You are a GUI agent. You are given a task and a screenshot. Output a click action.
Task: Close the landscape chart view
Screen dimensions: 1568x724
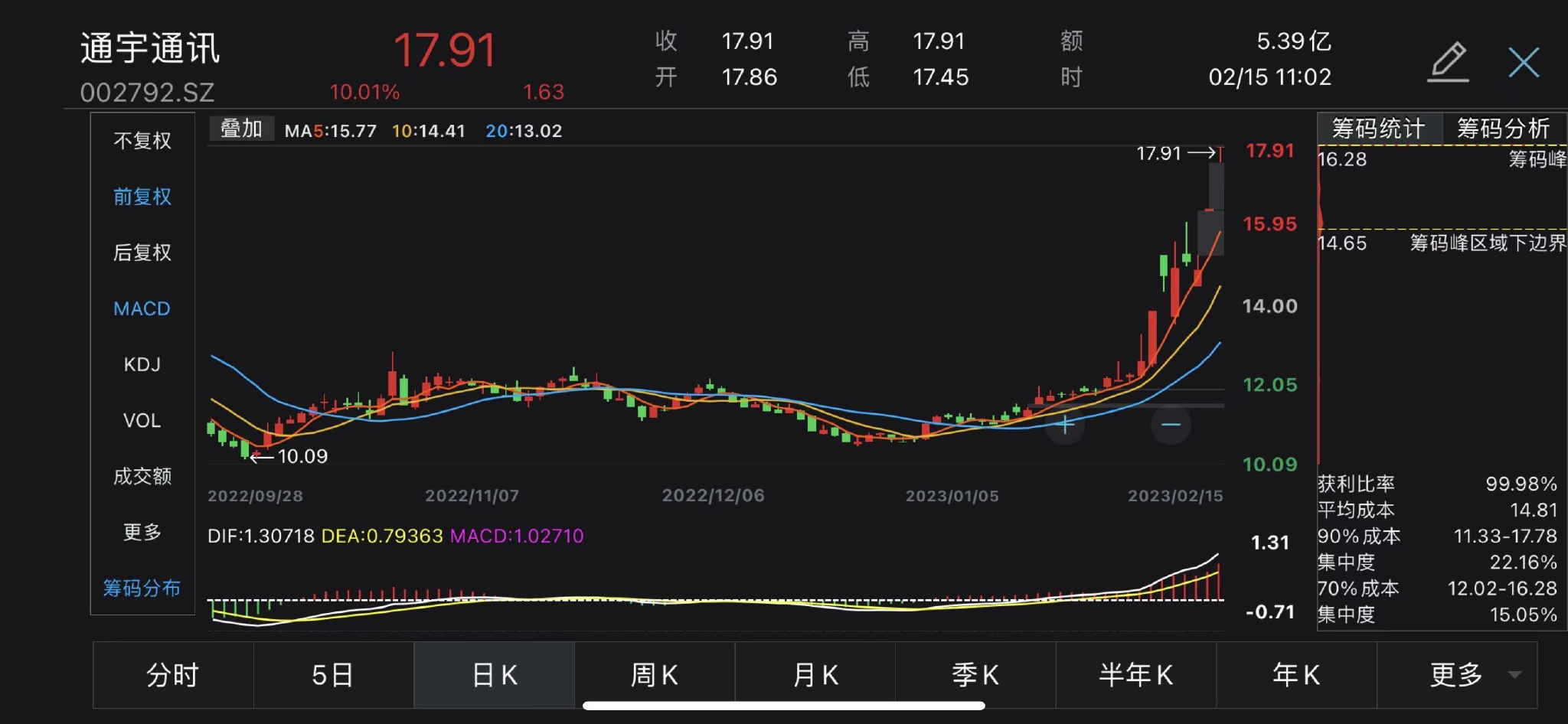pyautogui.click(x=1524, y=62)
